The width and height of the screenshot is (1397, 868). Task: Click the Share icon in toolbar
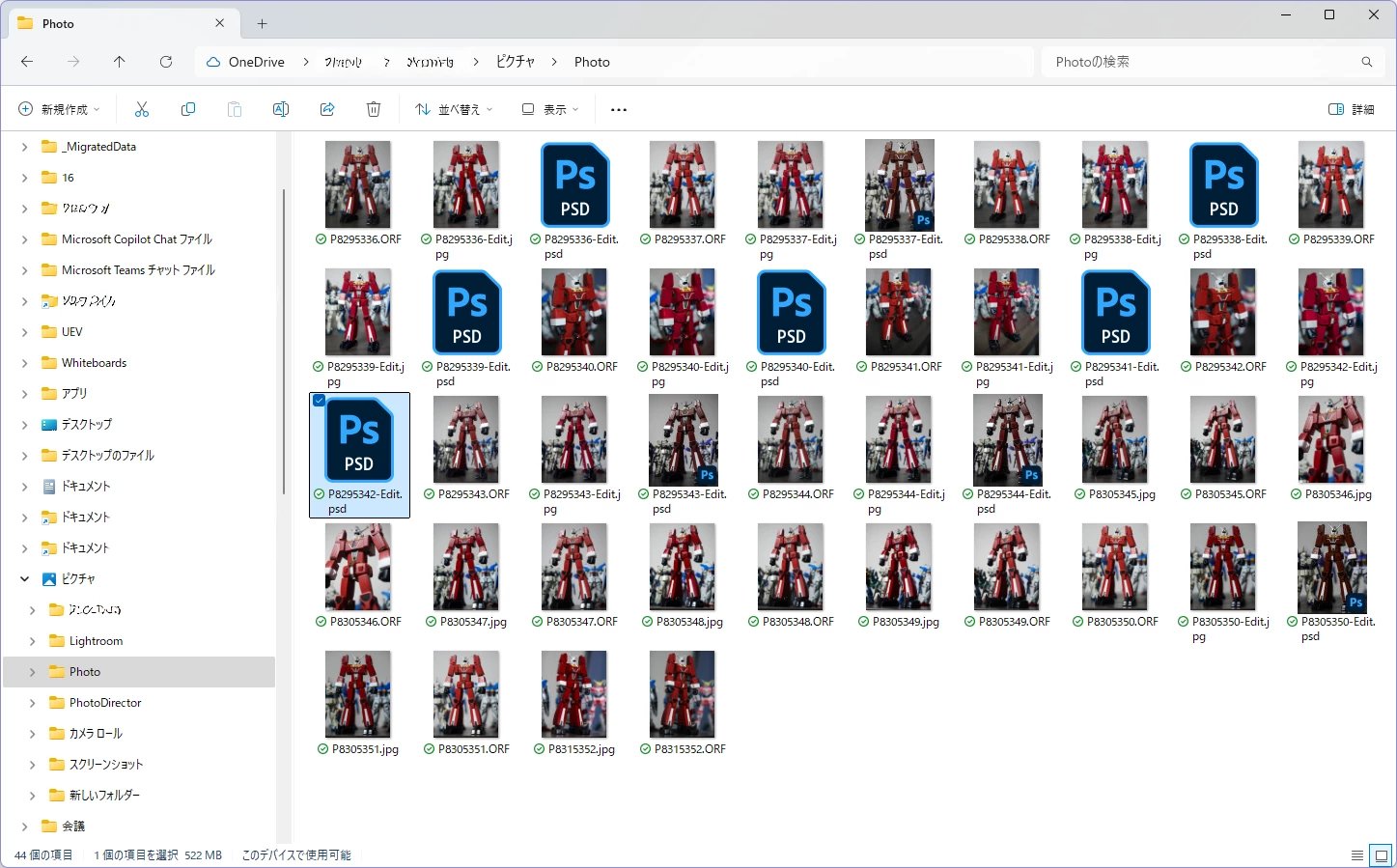(327, 109)
